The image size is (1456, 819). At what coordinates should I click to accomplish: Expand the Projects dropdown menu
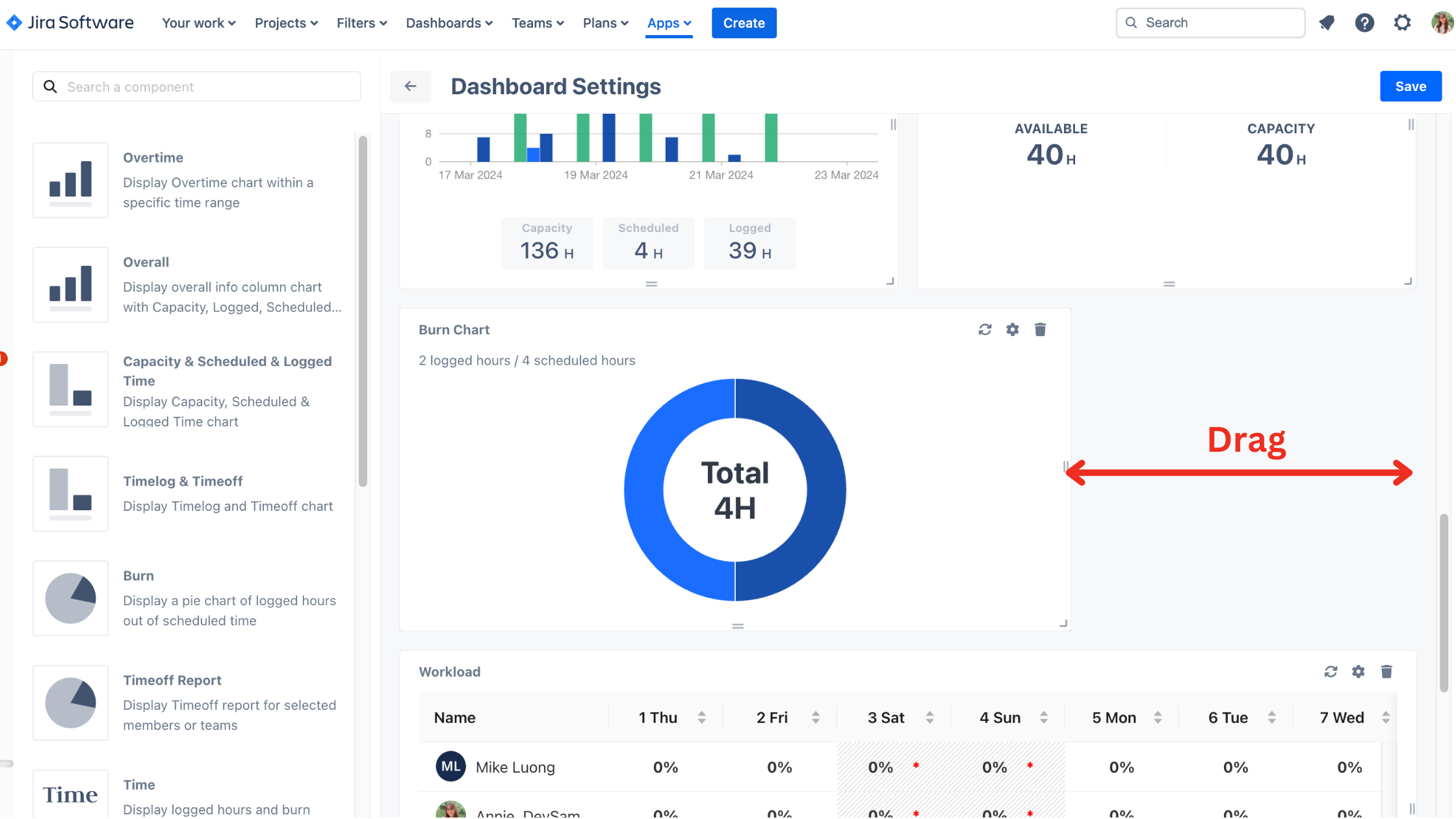[286, 23]
